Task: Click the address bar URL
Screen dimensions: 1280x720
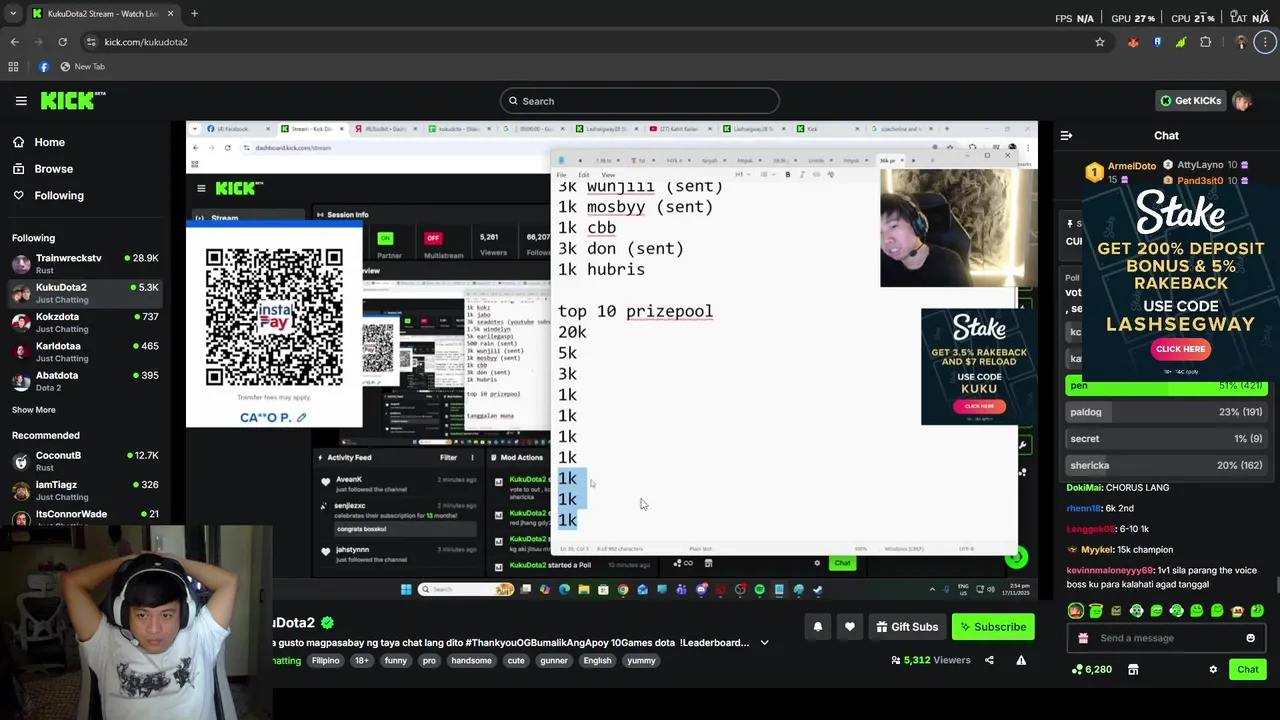Action: click(146, 42)
